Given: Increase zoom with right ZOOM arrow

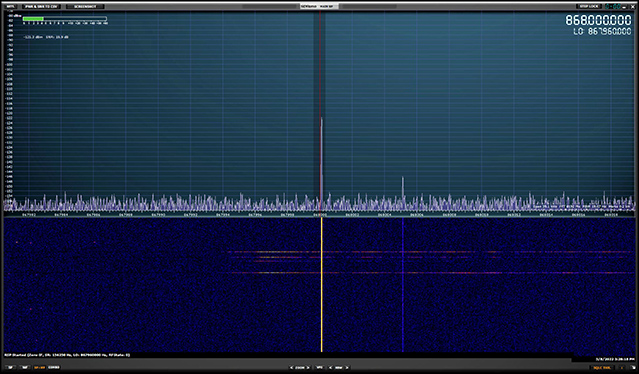Looking at the screenshot, I should [308, 367].
